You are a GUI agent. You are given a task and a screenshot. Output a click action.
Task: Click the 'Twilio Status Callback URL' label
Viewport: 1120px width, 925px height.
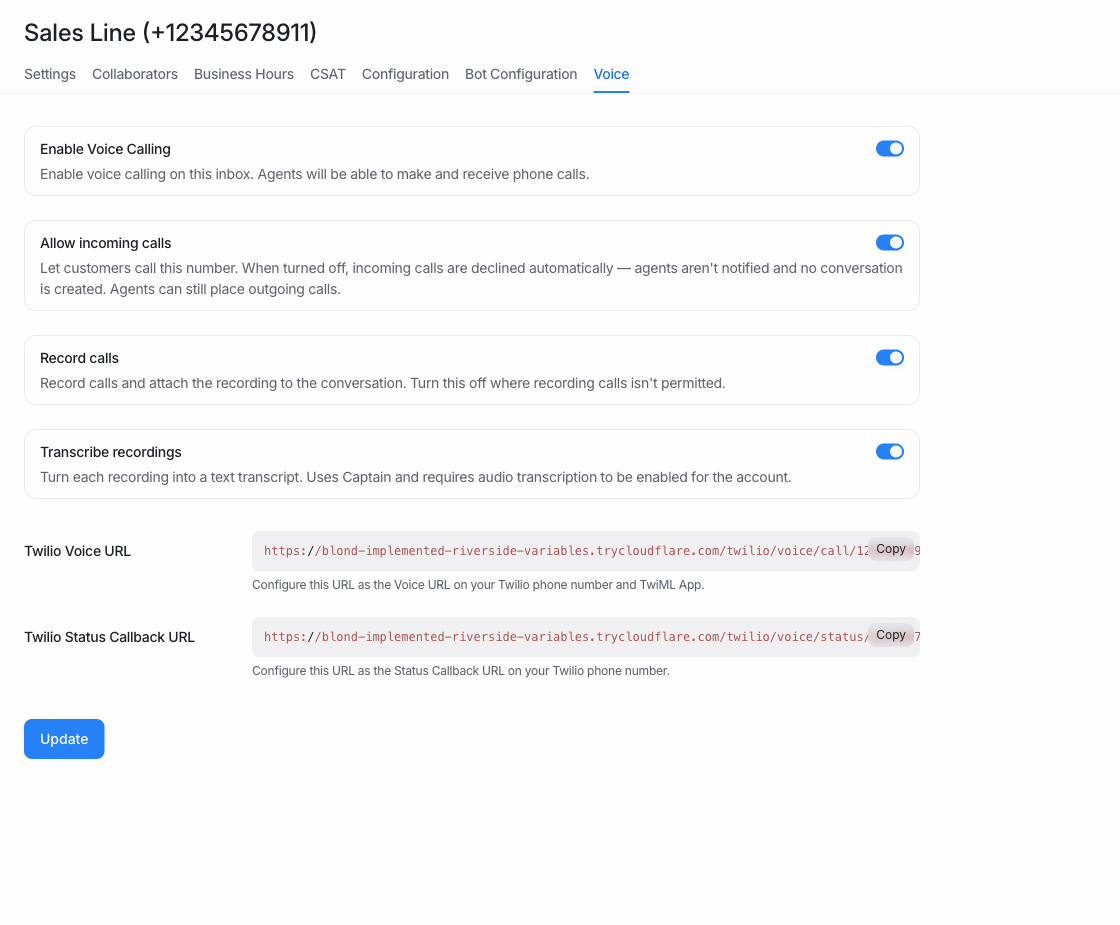109,637
